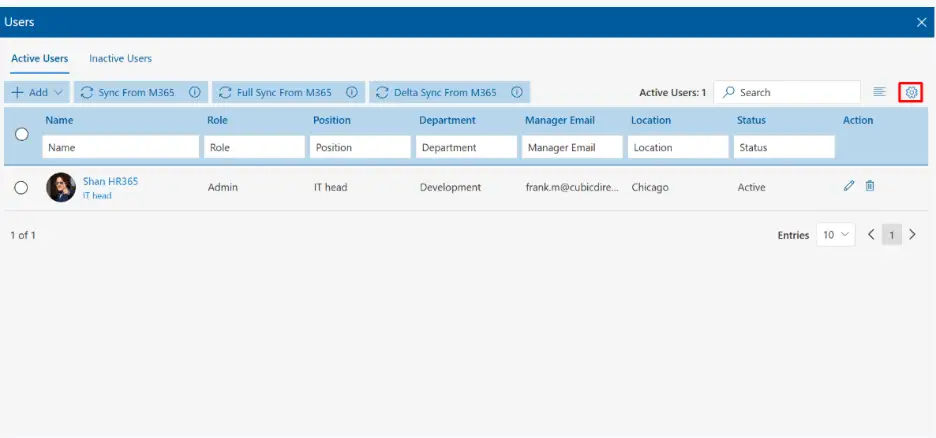Click the Department filter field

point(466,147)
